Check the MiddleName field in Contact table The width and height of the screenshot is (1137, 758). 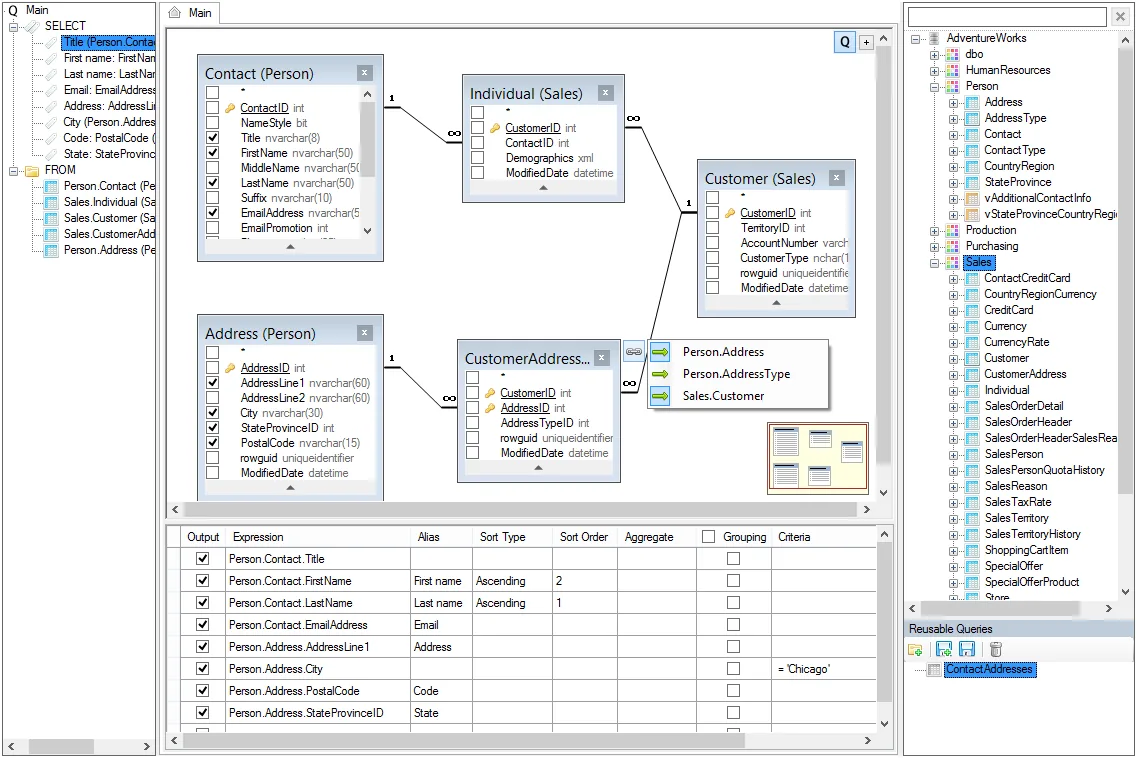pyautogui.click(x=212, y=168)
